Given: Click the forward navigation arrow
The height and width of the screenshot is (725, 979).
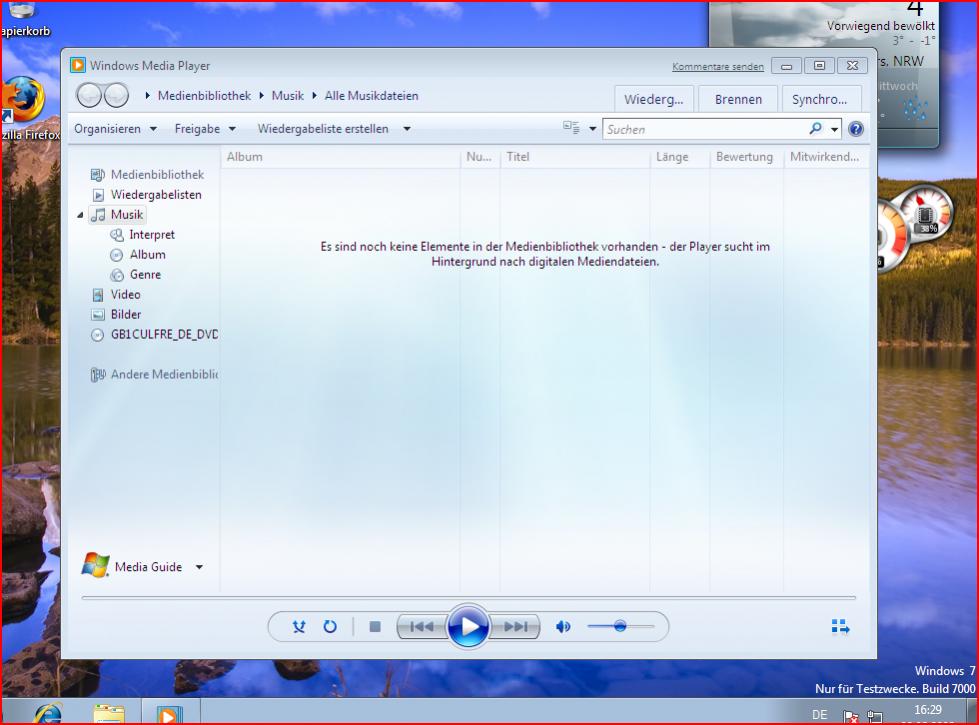Looking at the screenshot, I should 116,96.
